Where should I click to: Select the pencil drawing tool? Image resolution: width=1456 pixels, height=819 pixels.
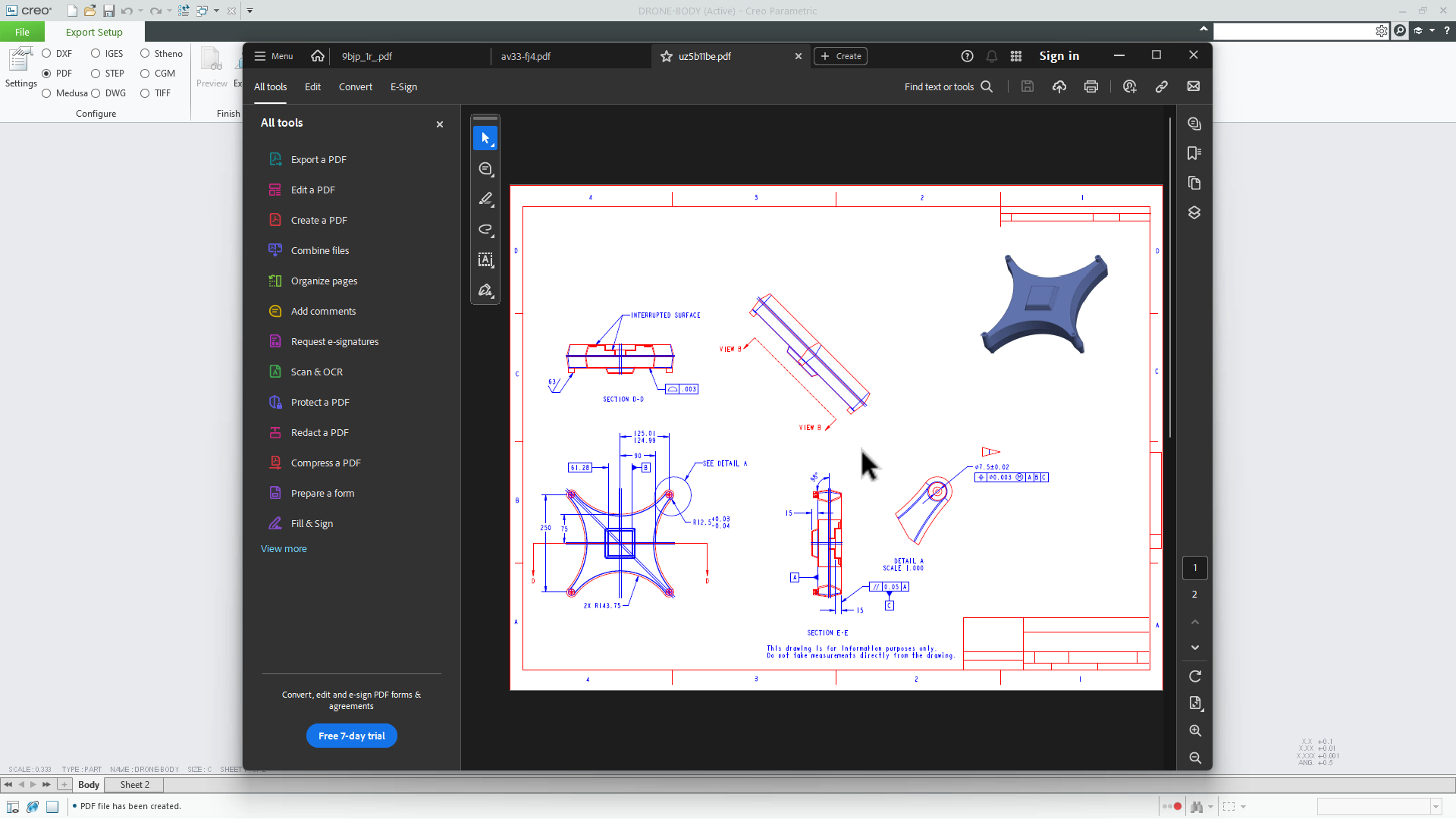[485, 199]
